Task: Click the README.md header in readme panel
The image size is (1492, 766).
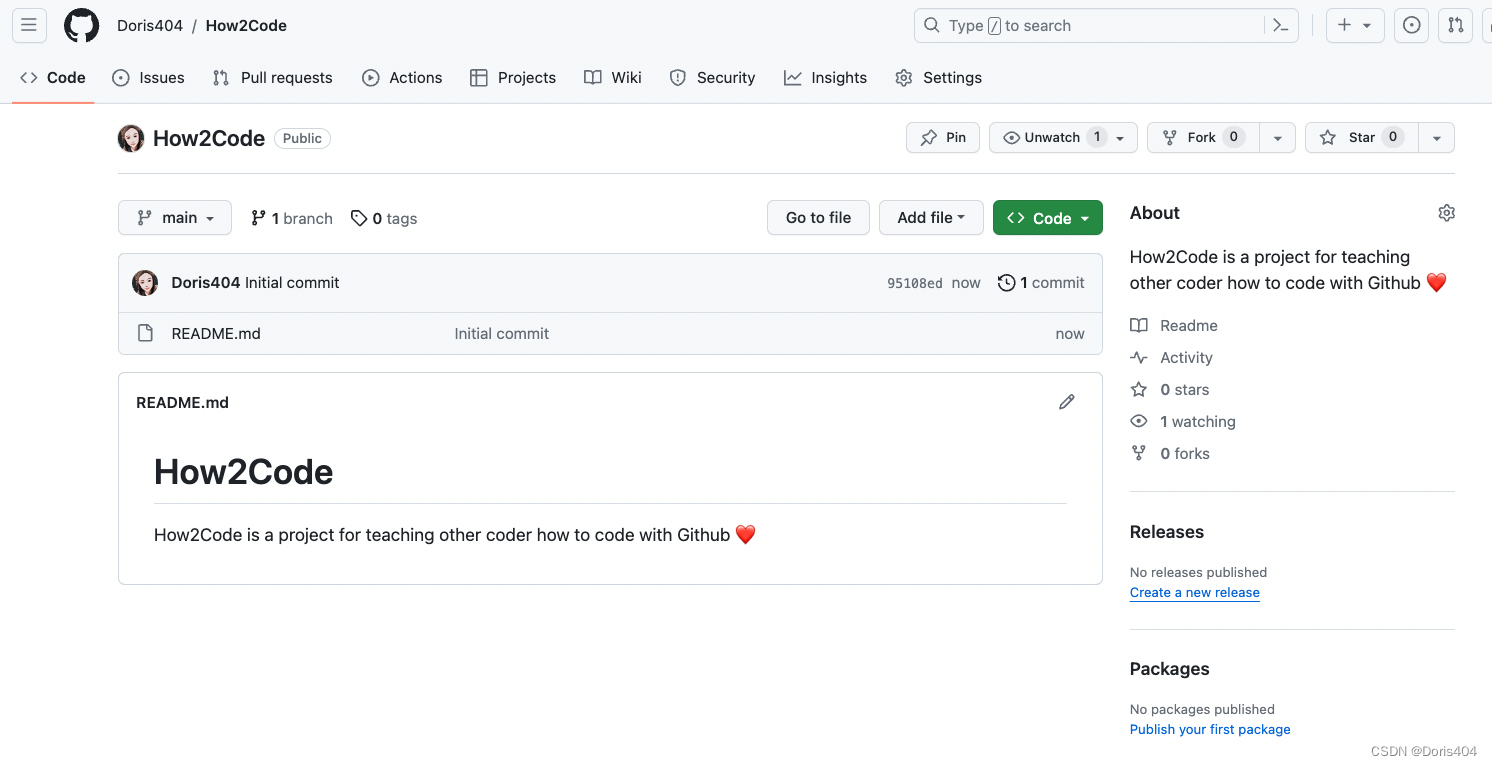Action: pos(182,403)
